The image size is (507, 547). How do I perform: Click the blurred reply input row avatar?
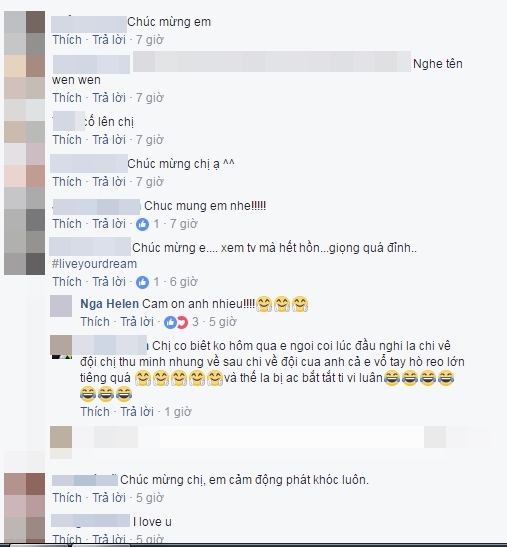pyautogui.click(x=61, y=437)
